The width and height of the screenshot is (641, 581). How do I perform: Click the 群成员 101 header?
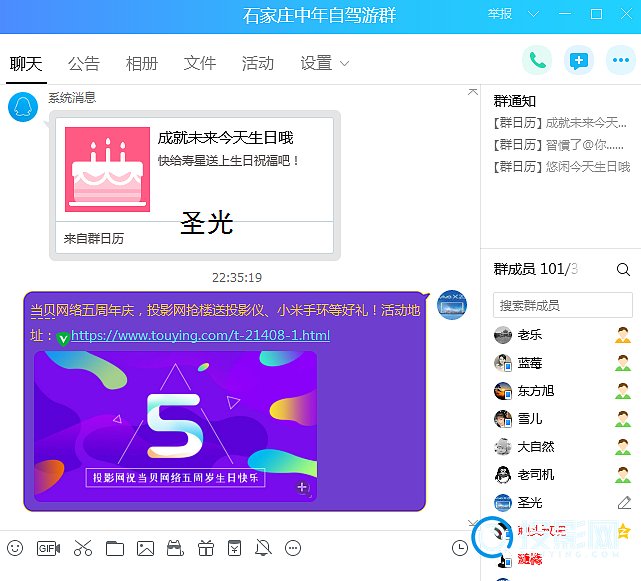click(536, 269)
